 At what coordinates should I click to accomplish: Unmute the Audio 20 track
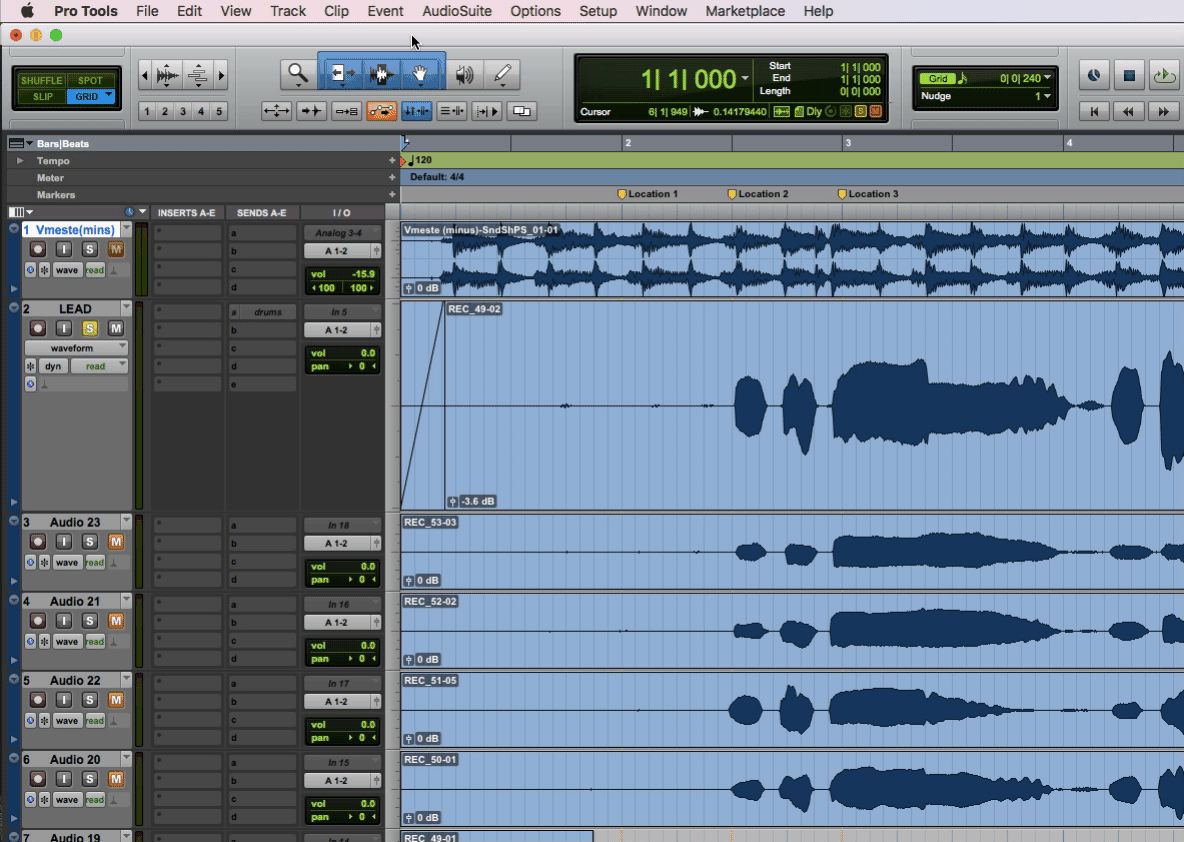[116, 779]
